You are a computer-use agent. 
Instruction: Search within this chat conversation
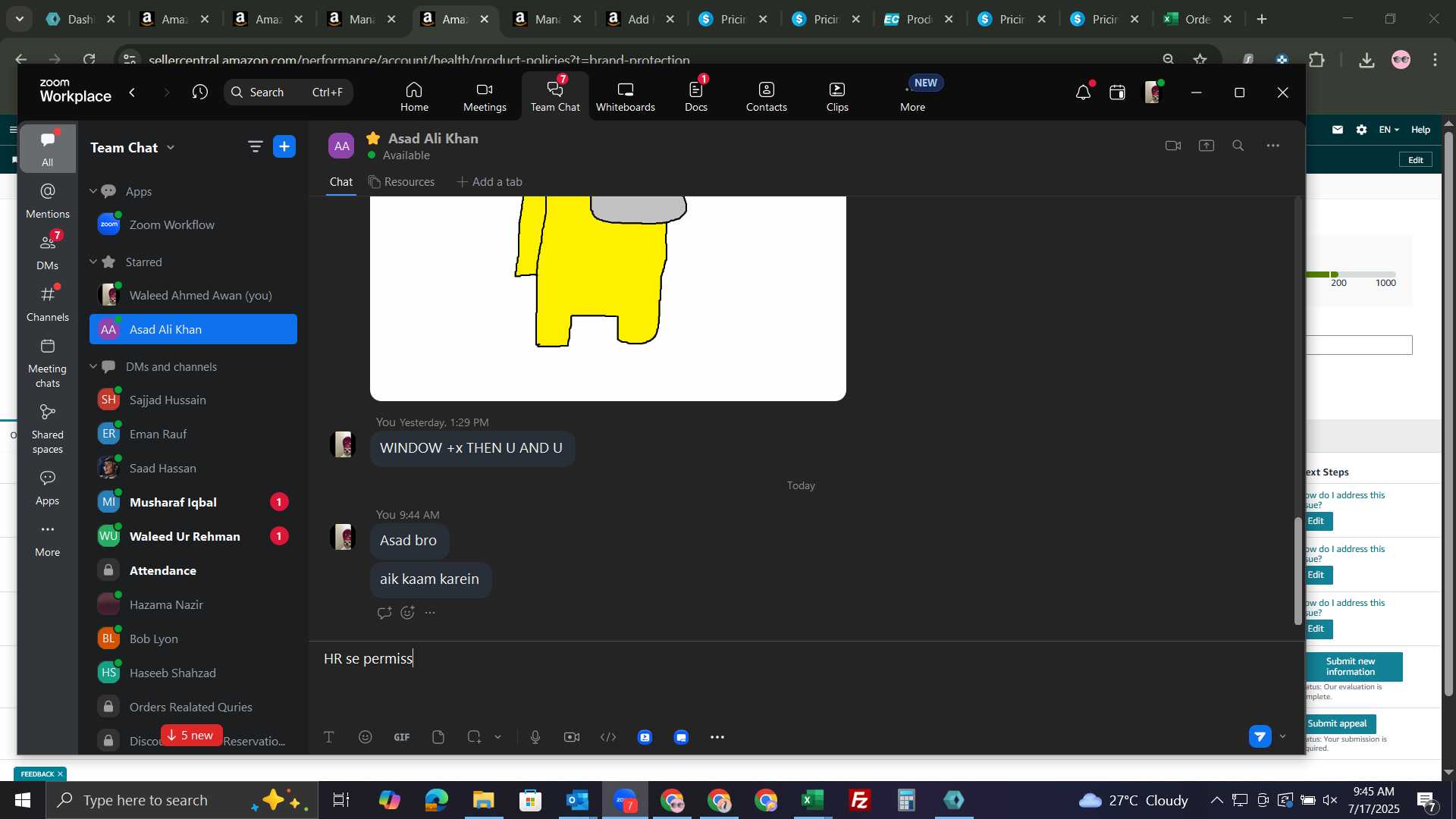point(1238,146)
